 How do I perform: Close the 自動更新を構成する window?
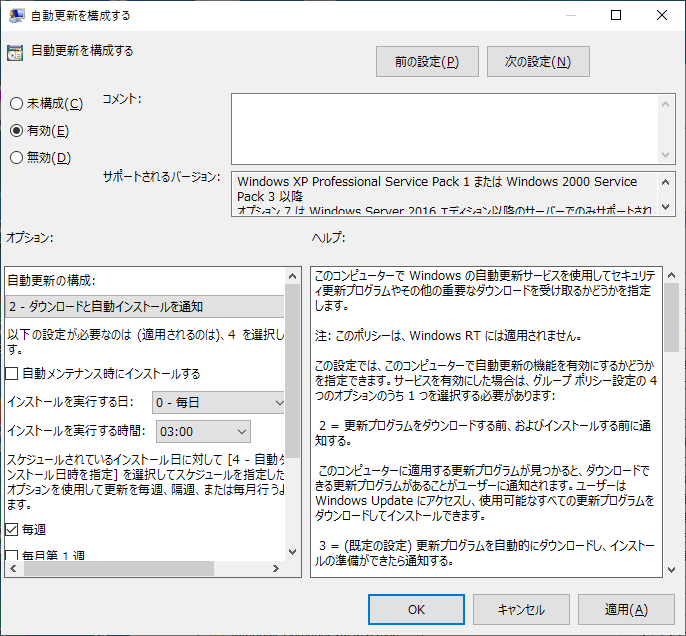(x=662, y=15)
